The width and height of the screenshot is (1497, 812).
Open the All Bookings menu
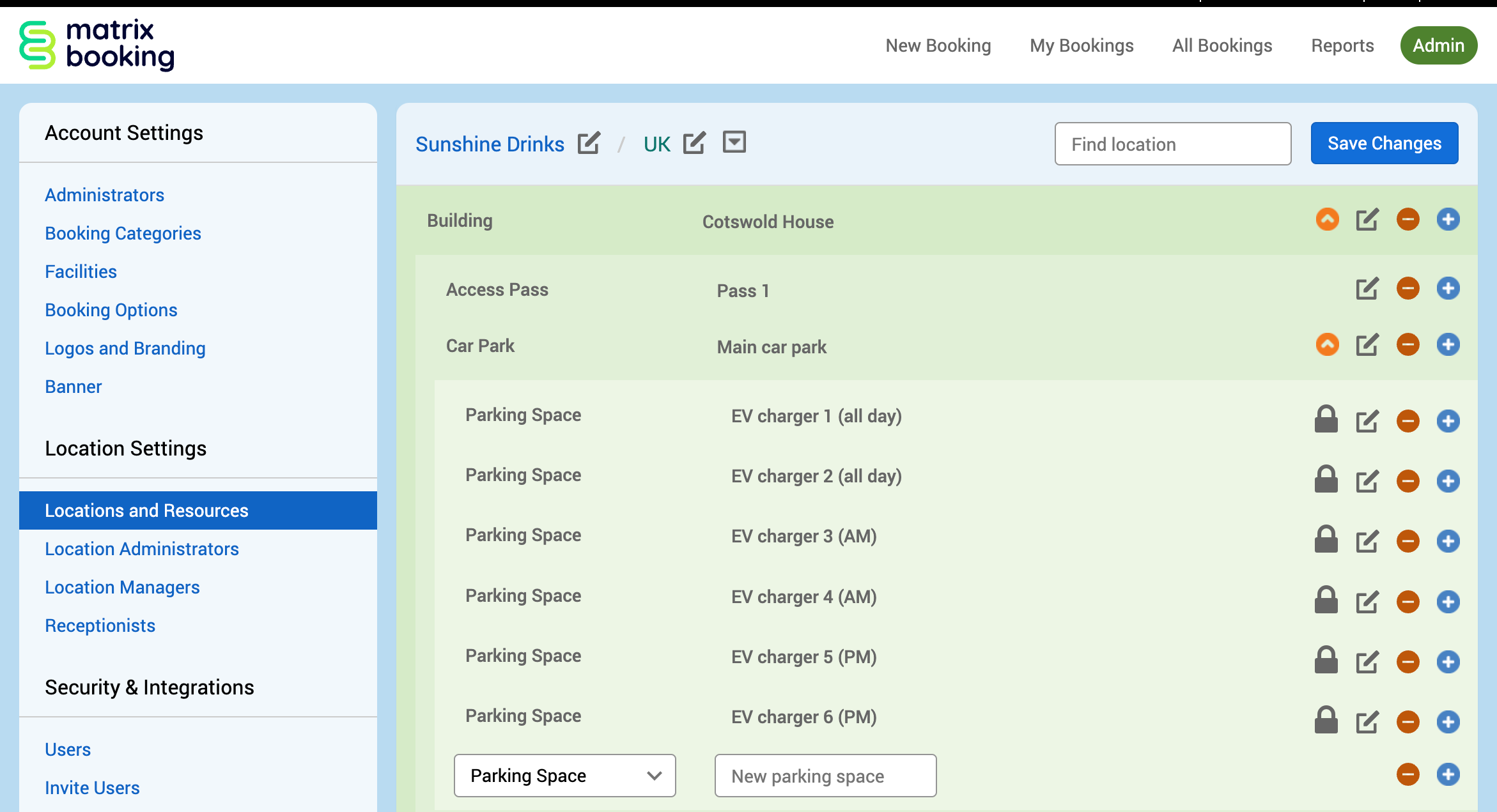click(x=1222, y=45)
